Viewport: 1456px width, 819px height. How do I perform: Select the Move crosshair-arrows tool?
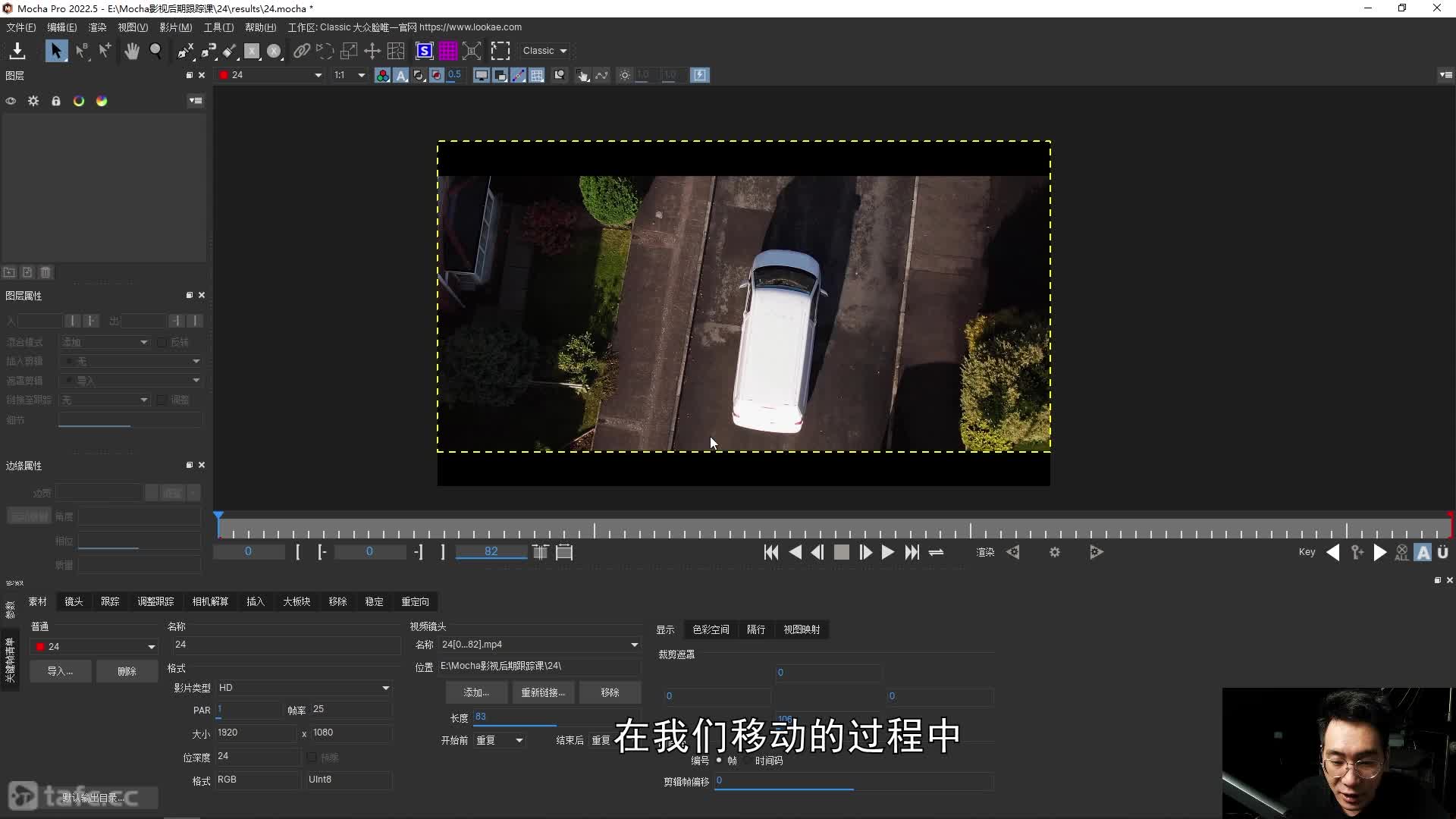372,51
